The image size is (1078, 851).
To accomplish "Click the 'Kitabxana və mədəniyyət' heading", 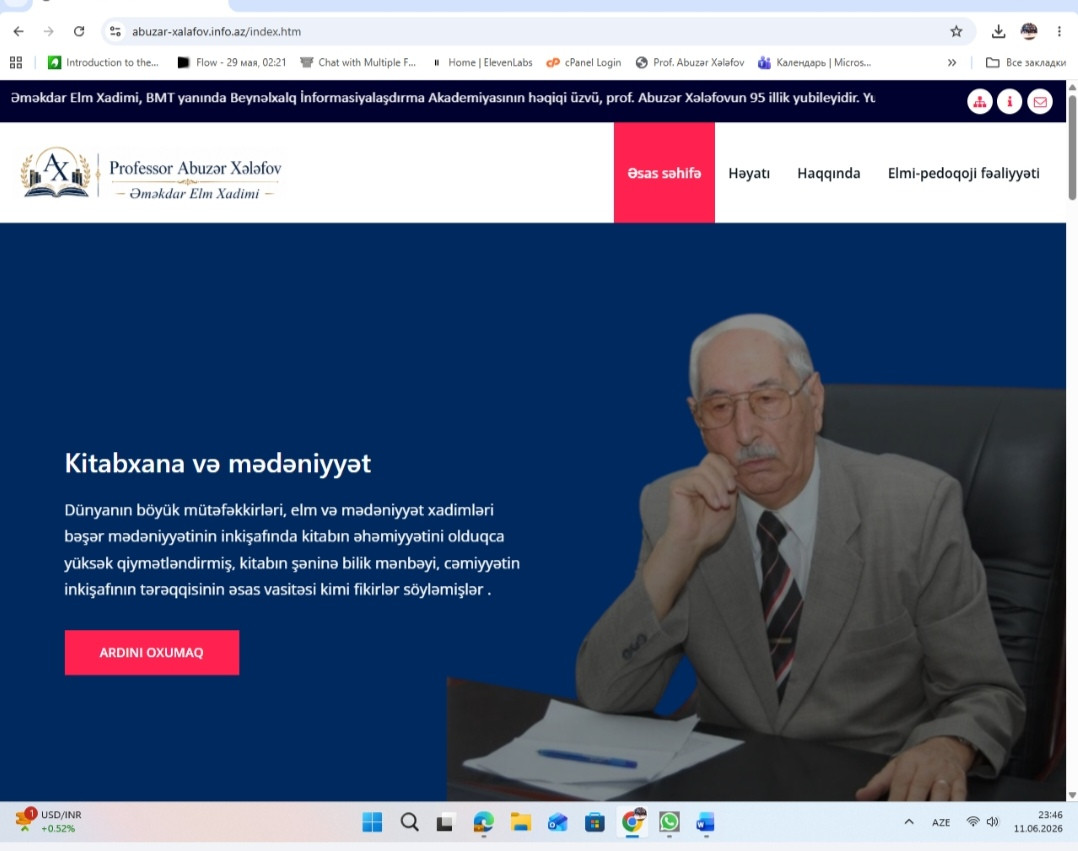I will click(x=218, y=463).
